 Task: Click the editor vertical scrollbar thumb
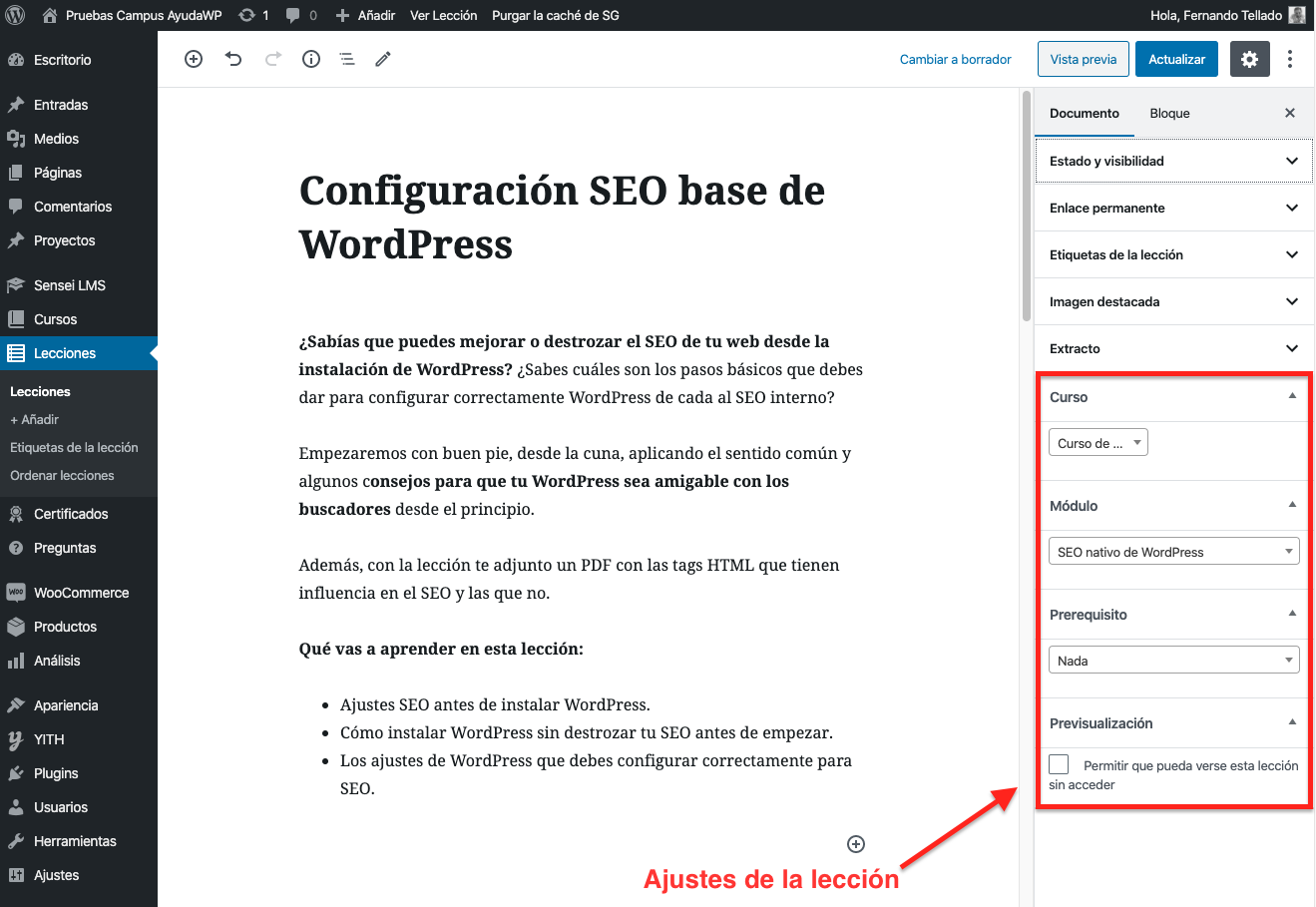pos(1026,205)
